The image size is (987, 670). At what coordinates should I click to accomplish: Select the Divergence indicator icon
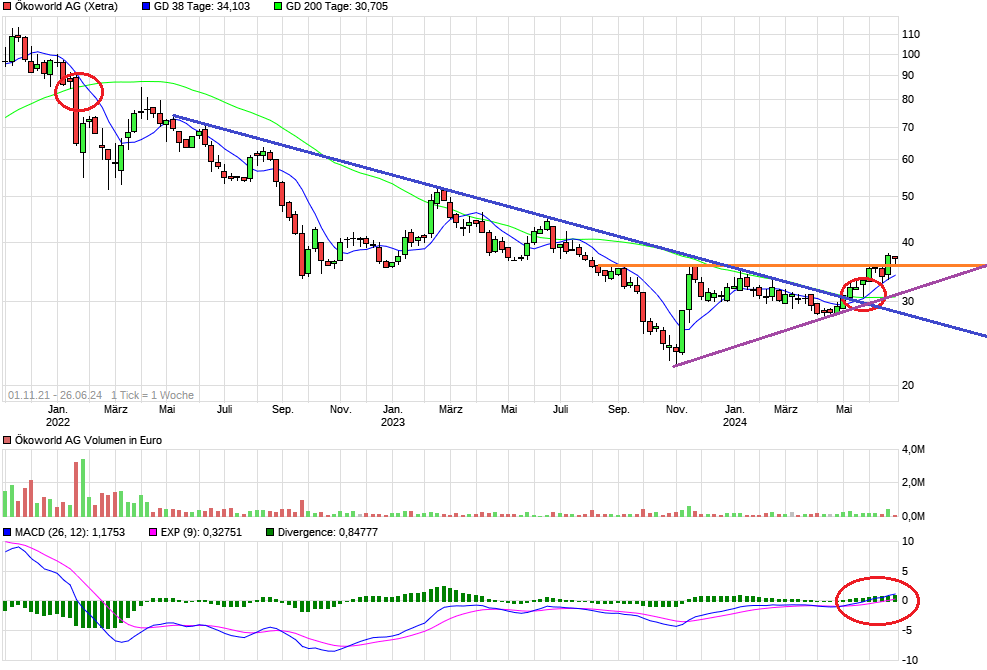[x=268, y=532]
